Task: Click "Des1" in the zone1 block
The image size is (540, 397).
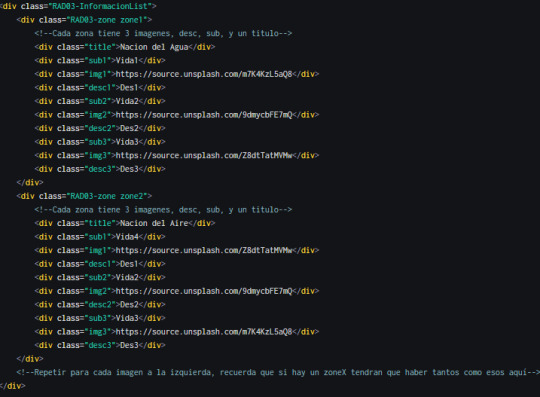Action: tap(129, 88)
